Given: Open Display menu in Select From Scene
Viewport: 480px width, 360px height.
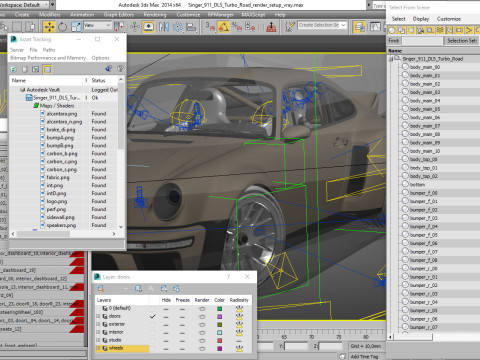Looking at the screenshot, I should 421,19.
